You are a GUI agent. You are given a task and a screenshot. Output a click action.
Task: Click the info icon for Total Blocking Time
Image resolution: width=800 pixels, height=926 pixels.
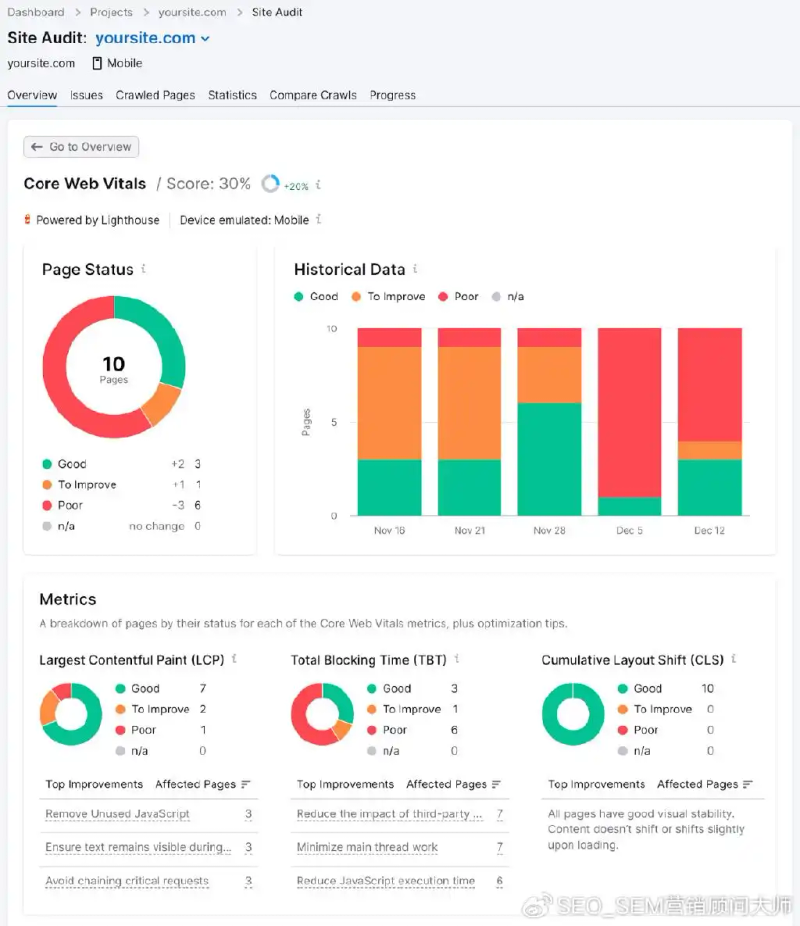coord(457,659)
